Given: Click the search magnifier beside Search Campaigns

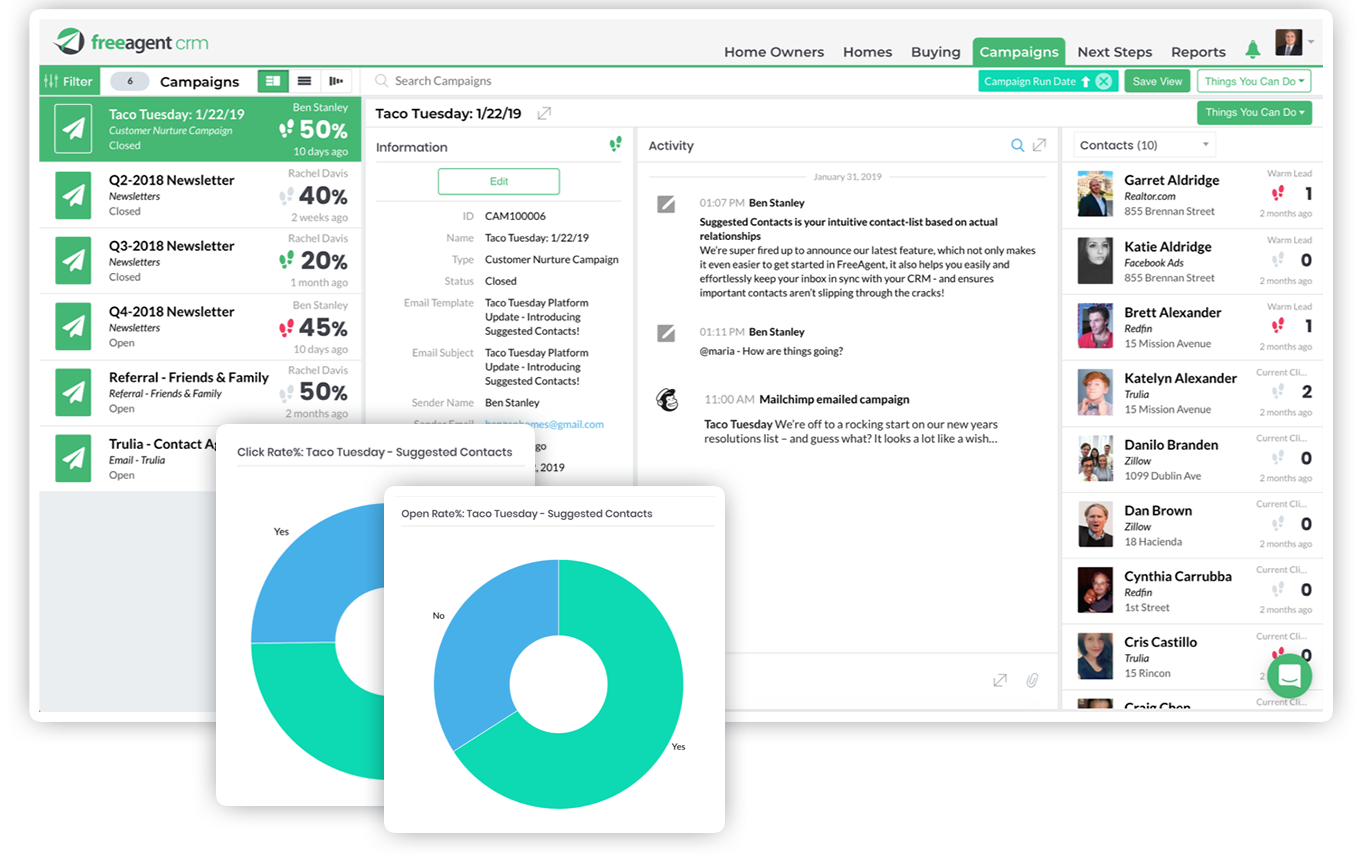Looking at the screenshot, I should click(x=381, y=81).
